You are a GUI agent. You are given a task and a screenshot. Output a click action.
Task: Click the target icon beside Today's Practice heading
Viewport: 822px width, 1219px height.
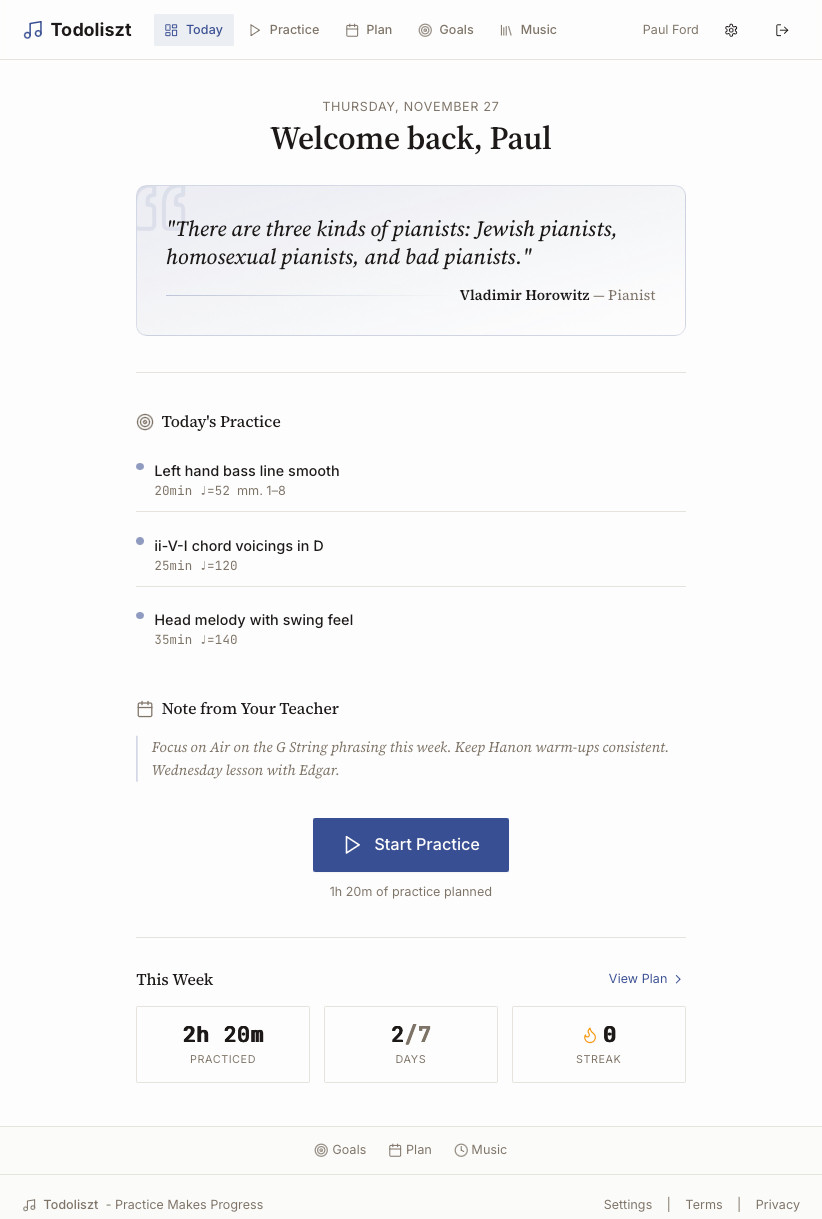[145, 422]
